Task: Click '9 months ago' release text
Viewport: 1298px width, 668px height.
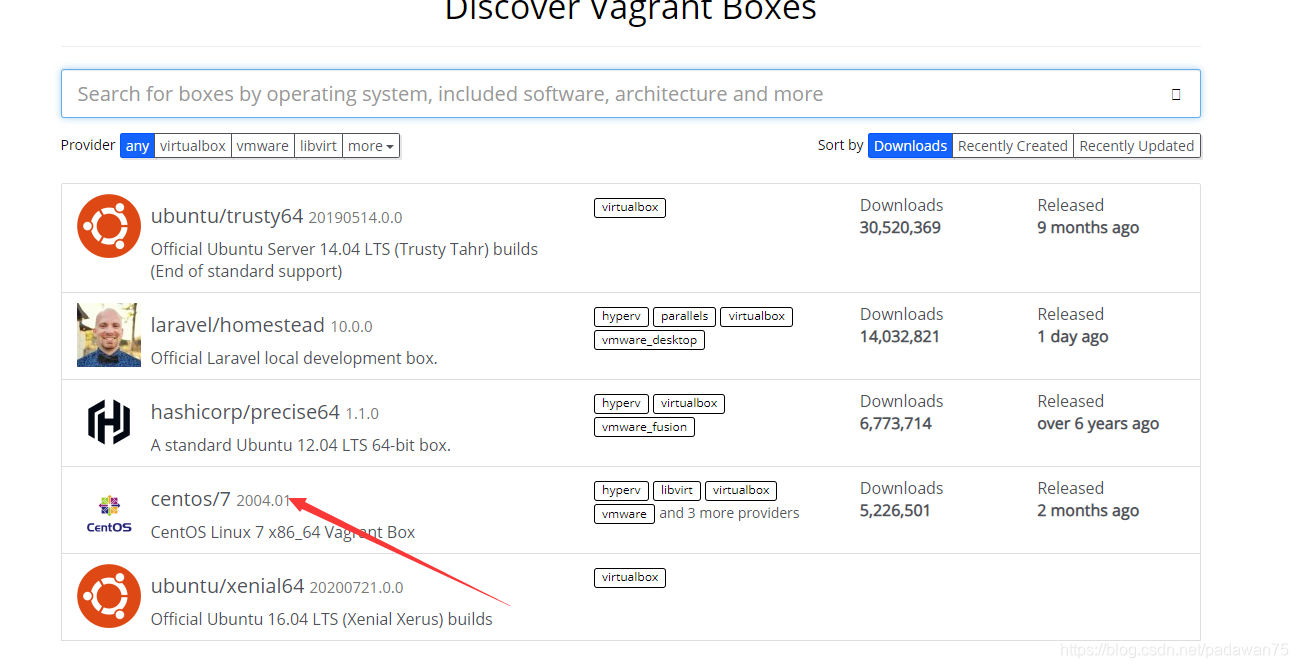Action: [x=1088, y=228]
